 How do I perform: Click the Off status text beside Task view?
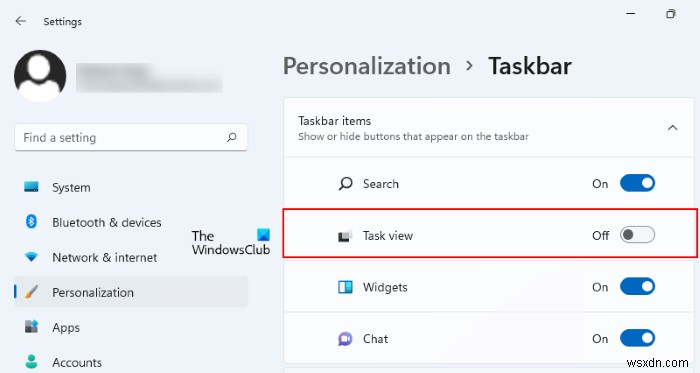click(x=600, y=235)
